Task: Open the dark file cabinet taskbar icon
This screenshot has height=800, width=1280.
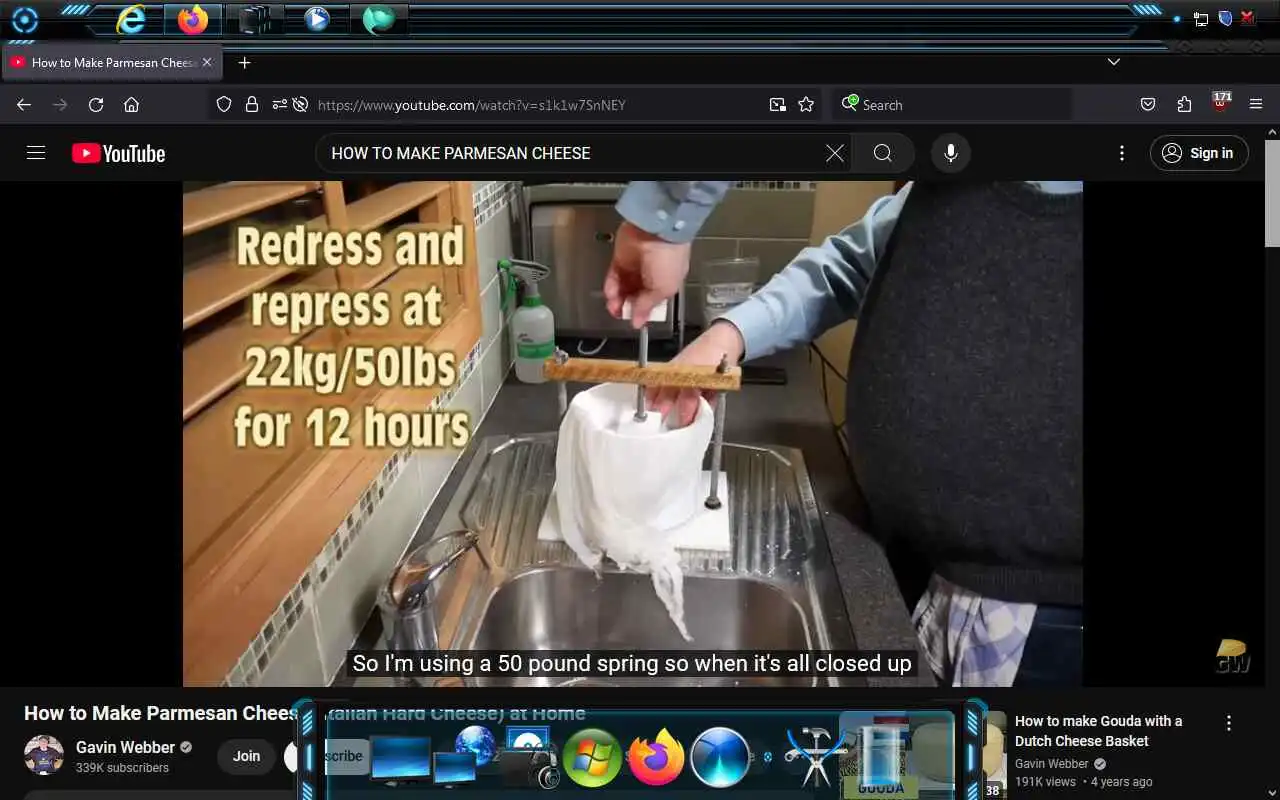Action: coord(254,20)
